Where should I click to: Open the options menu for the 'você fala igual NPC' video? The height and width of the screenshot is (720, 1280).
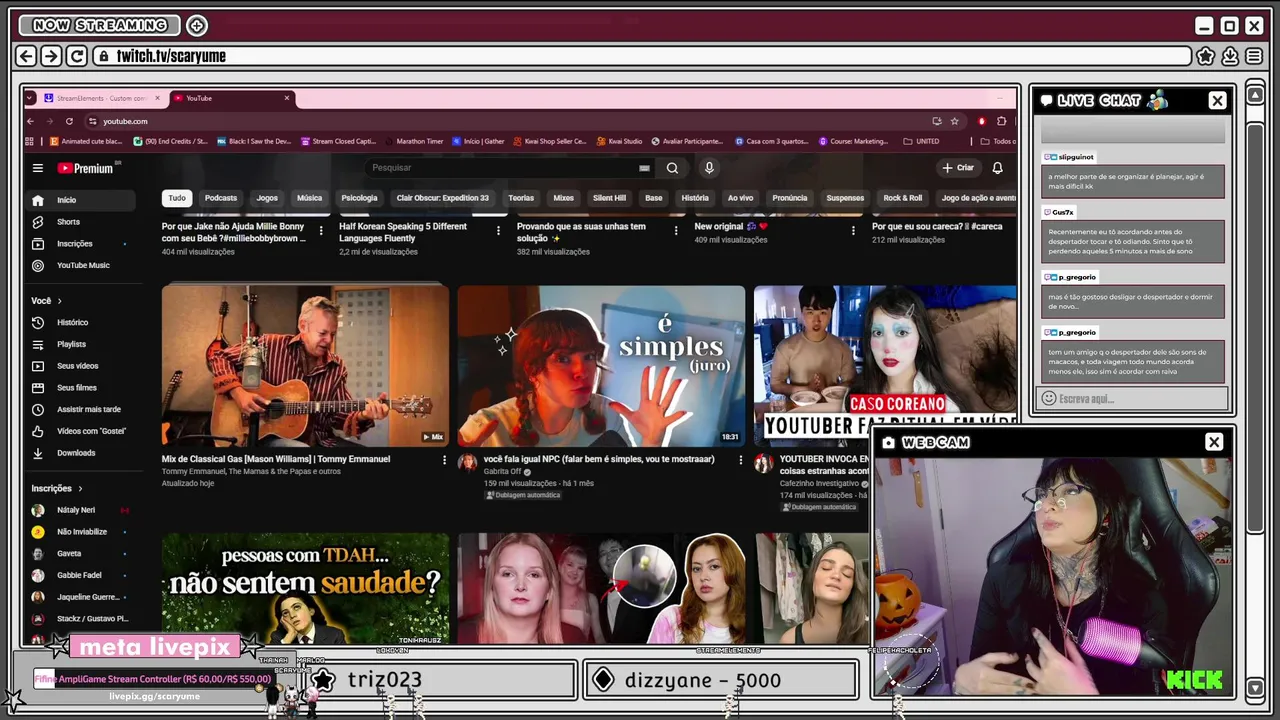pyautogui.click(x=741, y=460)
